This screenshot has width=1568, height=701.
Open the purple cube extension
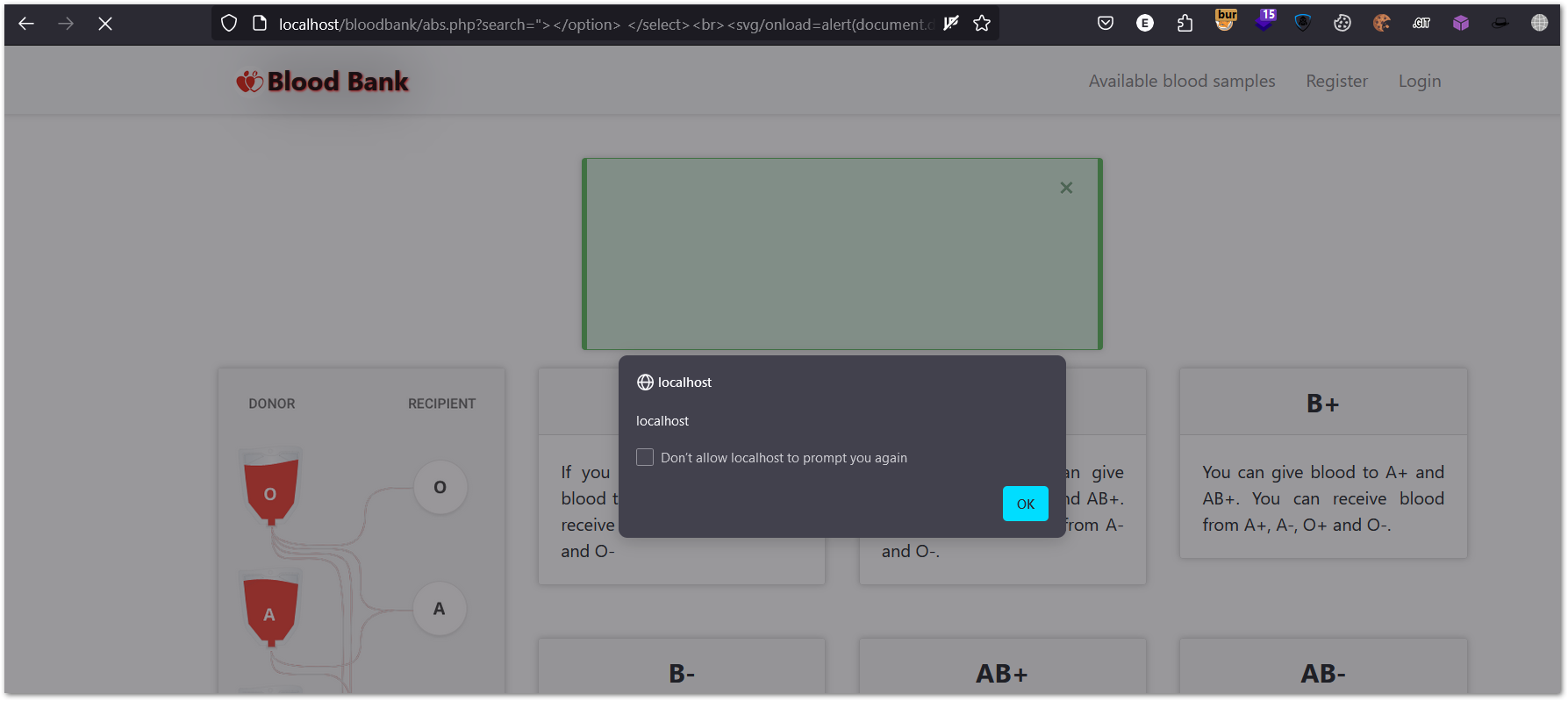coord(1461,24)
